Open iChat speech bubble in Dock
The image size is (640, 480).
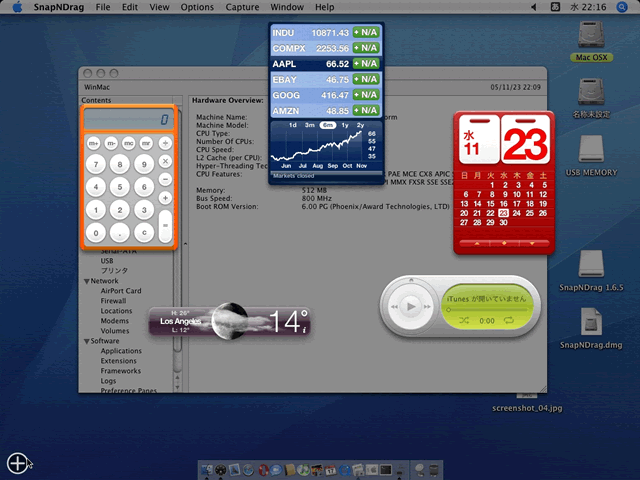click(276, 470)
